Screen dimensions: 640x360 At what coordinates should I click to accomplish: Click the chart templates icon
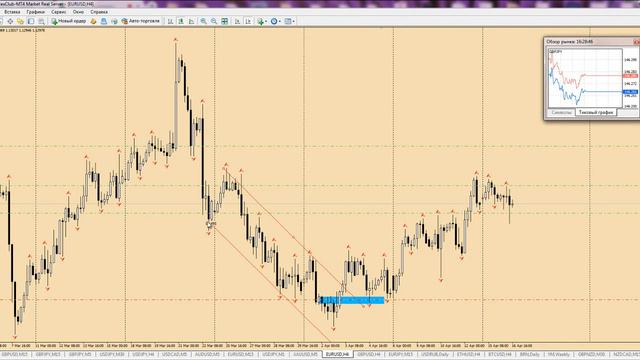click(288, 21)
